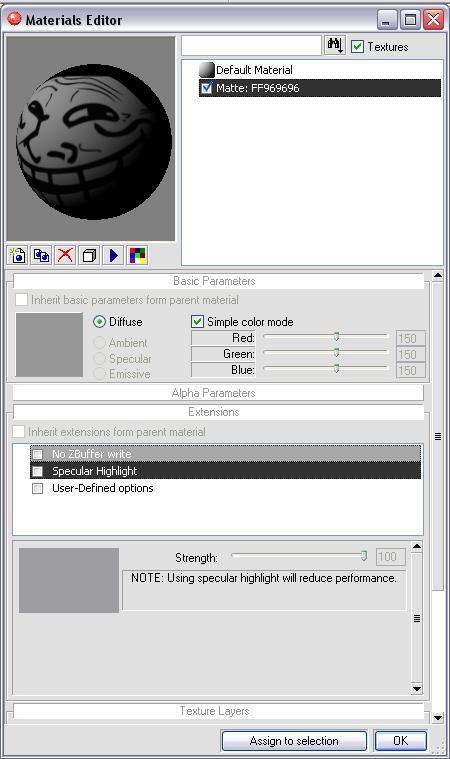Screen dimensions: 450x759
Task: Expand the Alpha Parameters section
Action: 218,393
